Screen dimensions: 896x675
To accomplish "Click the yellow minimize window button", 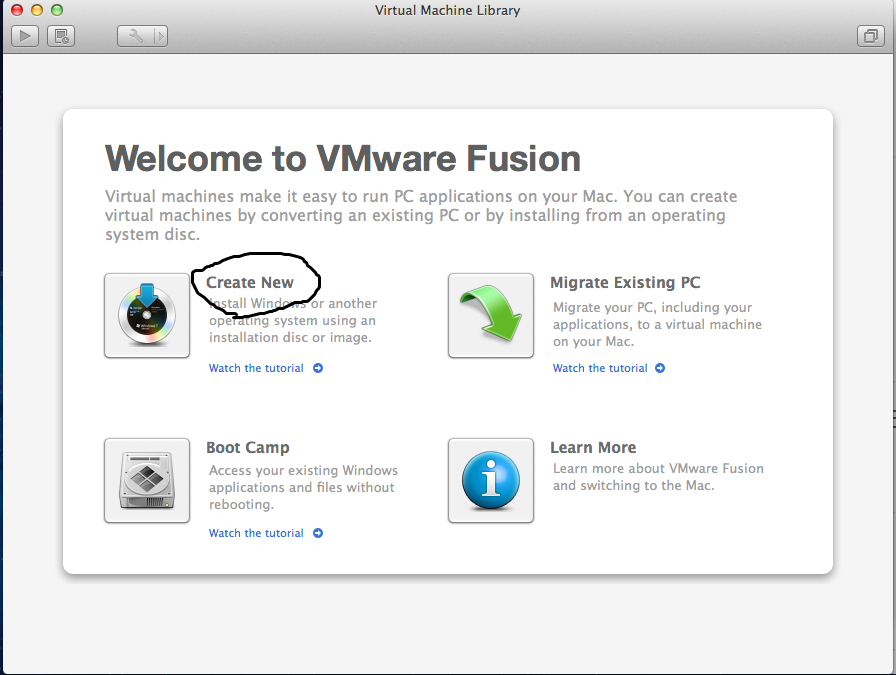I will pyautogui.click(x=37, y=10).
